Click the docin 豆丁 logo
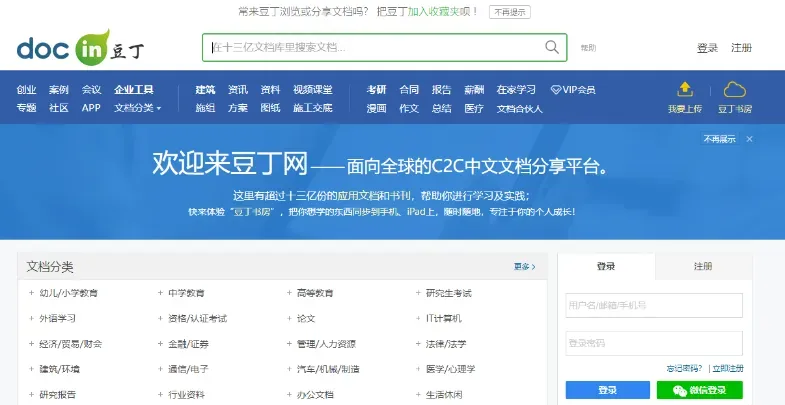The image size is (785, 405). point(81,48)
